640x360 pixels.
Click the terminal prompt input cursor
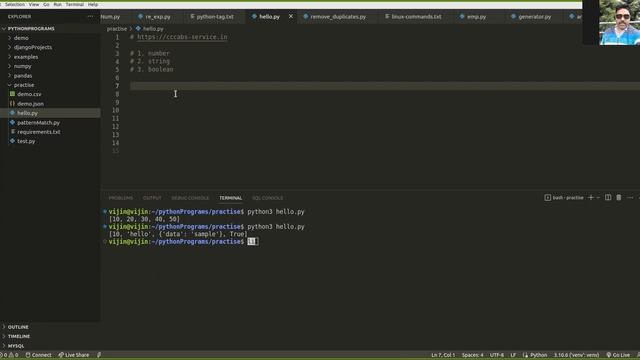point(252,242)
